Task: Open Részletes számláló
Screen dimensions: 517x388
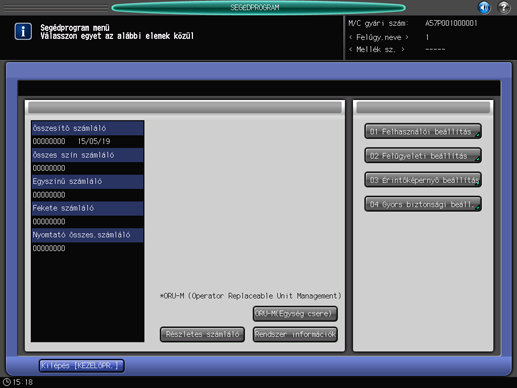Action: [202, 334]
